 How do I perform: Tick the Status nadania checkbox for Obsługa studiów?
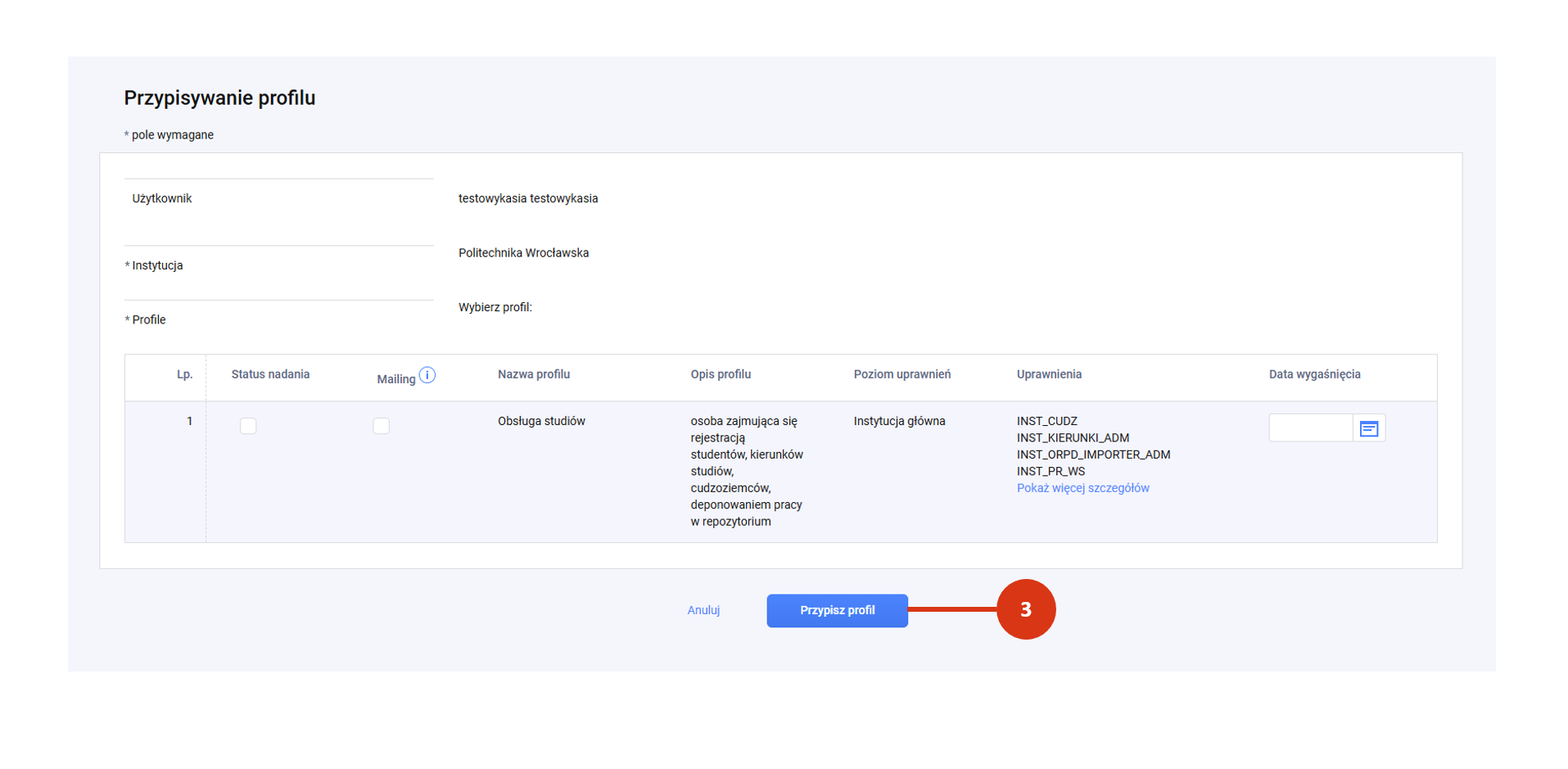pos(248,426)
